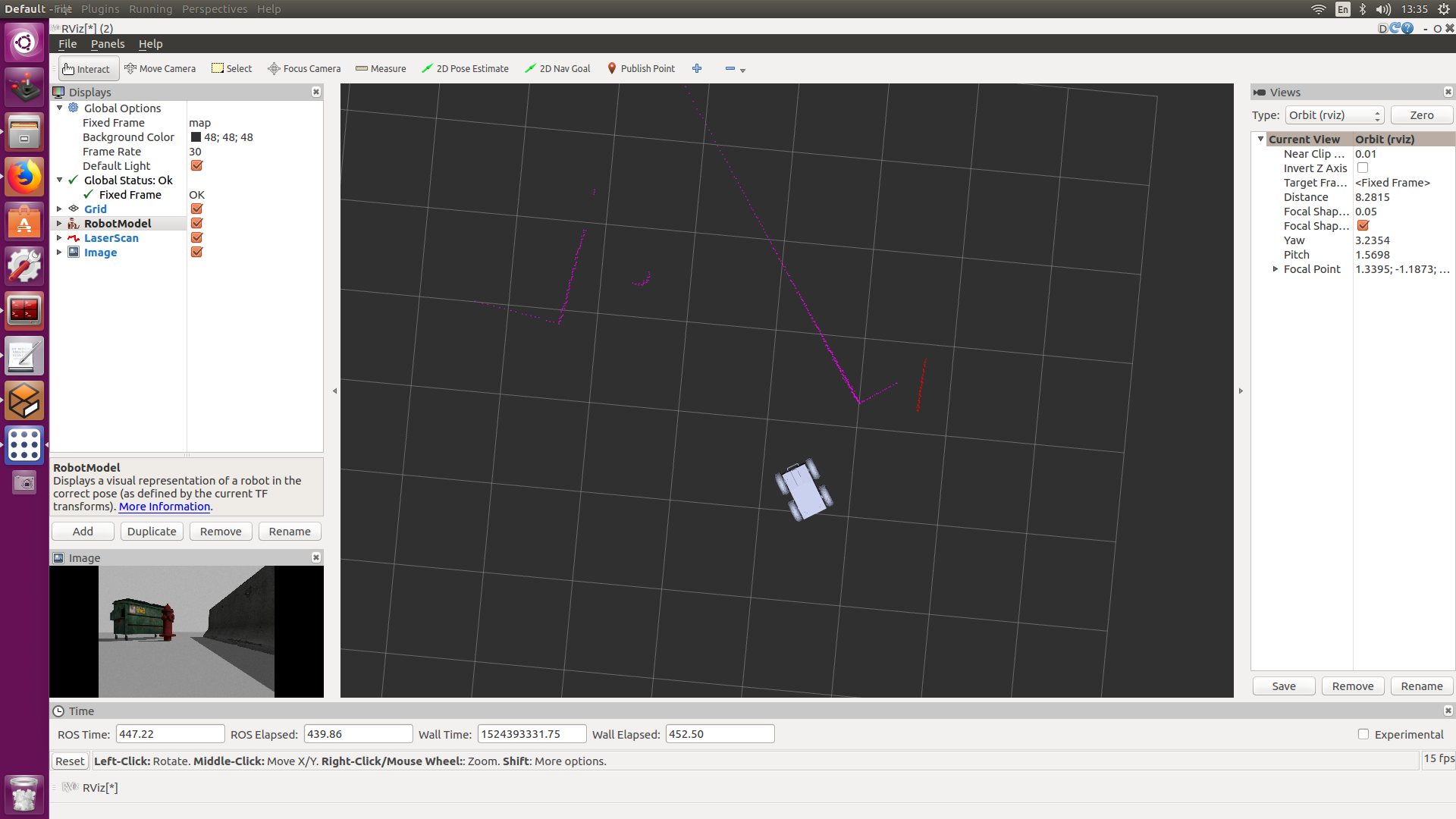This screenshot has width=1456, height=819.
Task: Open the Trash in dock
Action: 24,795
